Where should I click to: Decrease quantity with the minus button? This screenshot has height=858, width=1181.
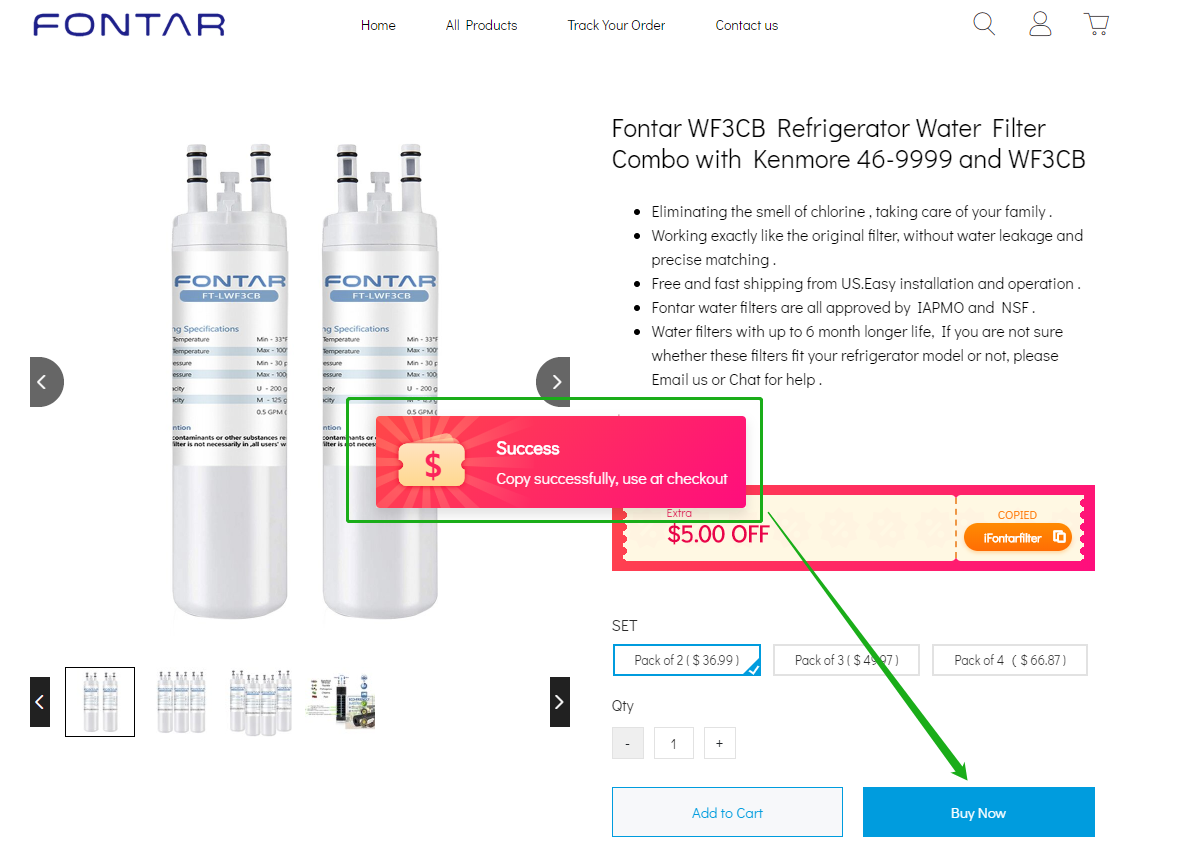point(627,743)
